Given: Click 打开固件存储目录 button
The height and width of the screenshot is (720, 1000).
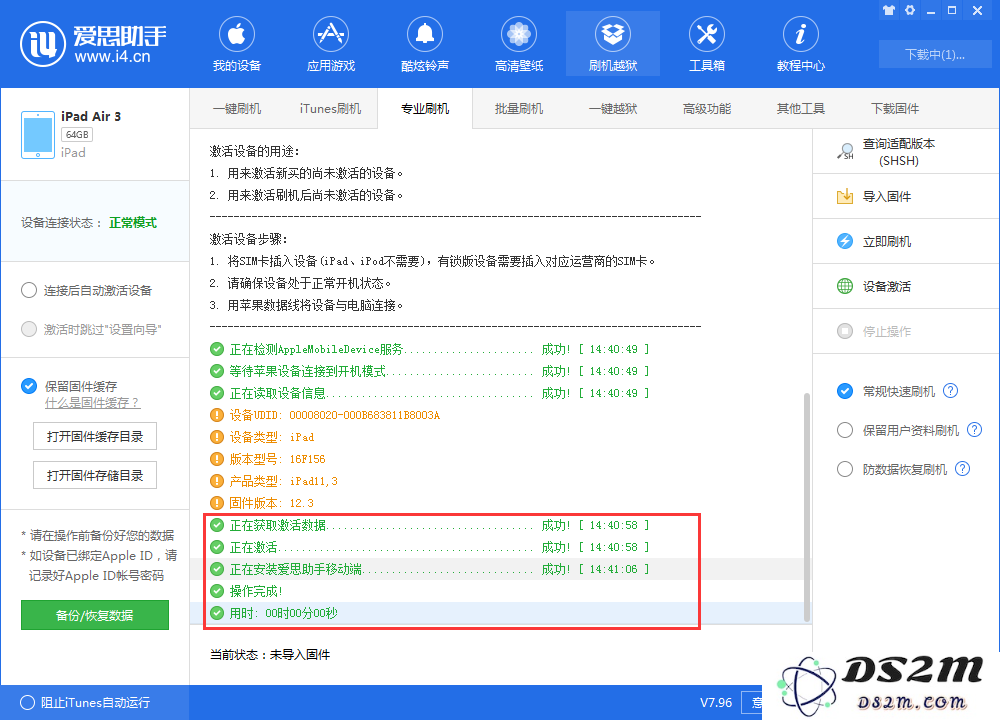Looking at the screenshot, I should click(95, 475).
